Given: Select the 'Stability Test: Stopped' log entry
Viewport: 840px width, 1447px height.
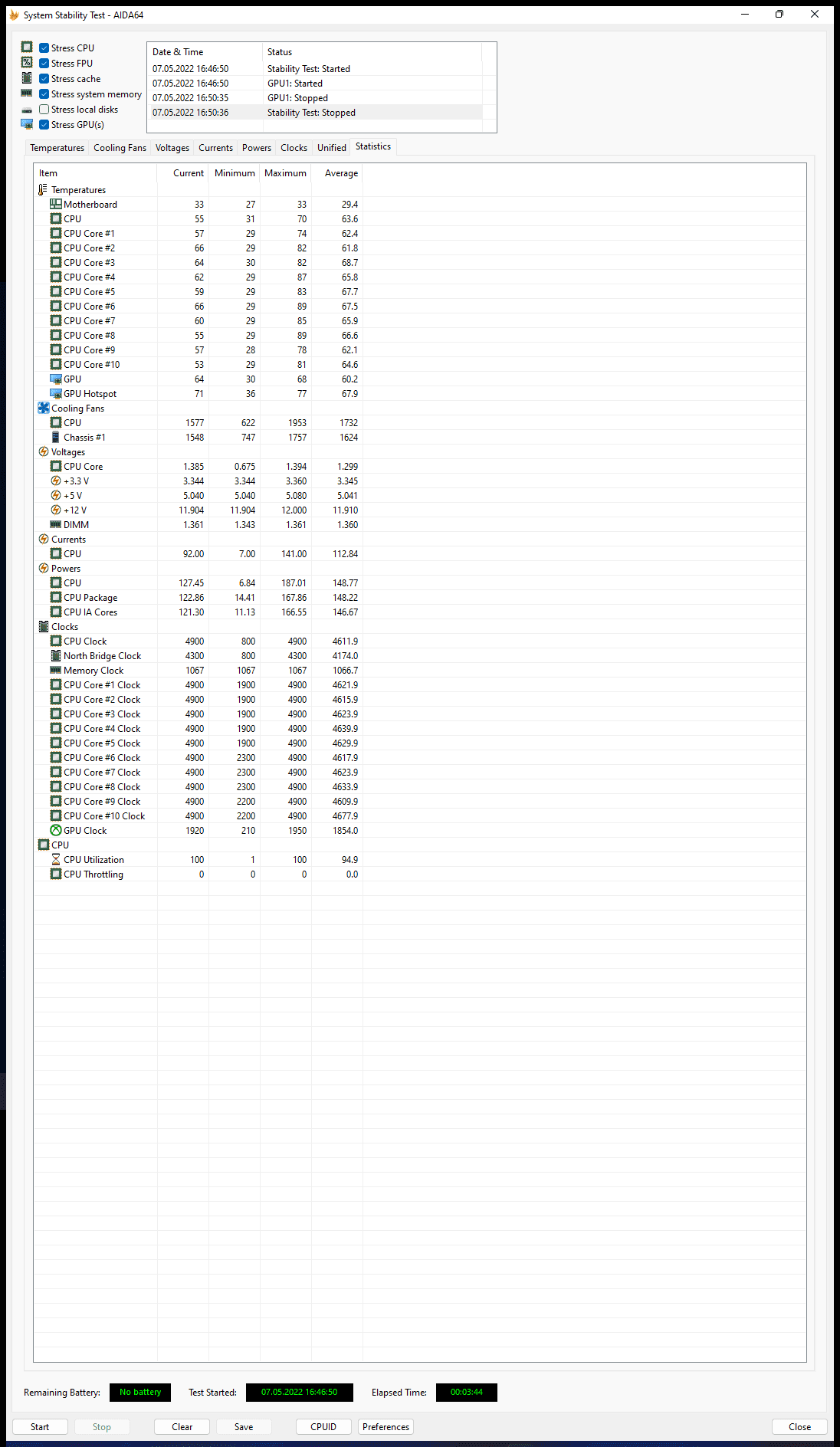Looking at the screenshot, I should click(x=315, y=112).
